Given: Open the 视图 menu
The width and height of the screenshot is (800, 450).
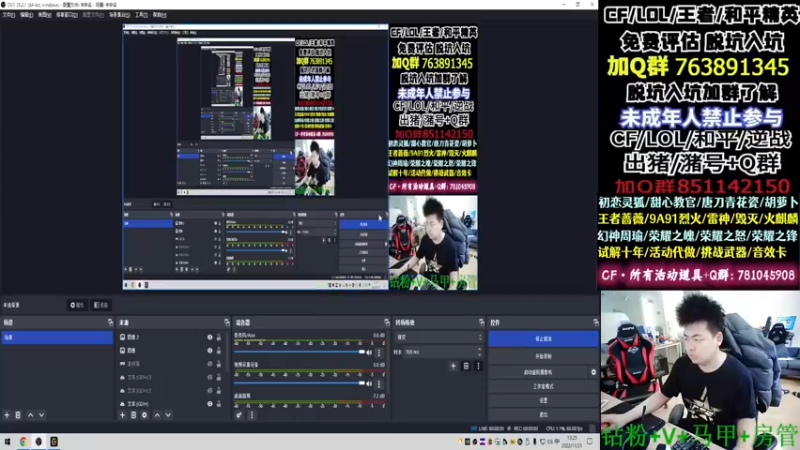Looking at the screenshot, I should point(44,15).
